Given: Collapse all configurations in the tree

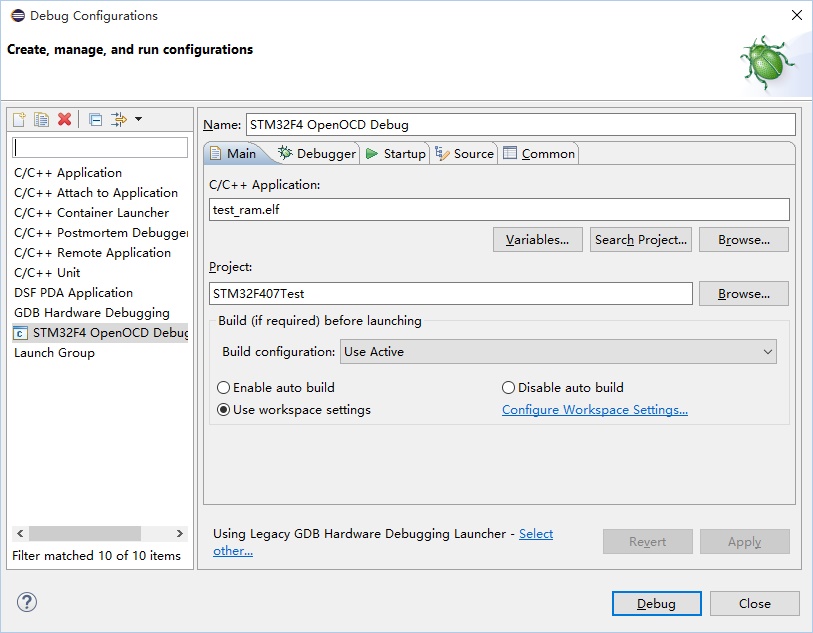Looking at the screenshot, I should coord(95,120).
